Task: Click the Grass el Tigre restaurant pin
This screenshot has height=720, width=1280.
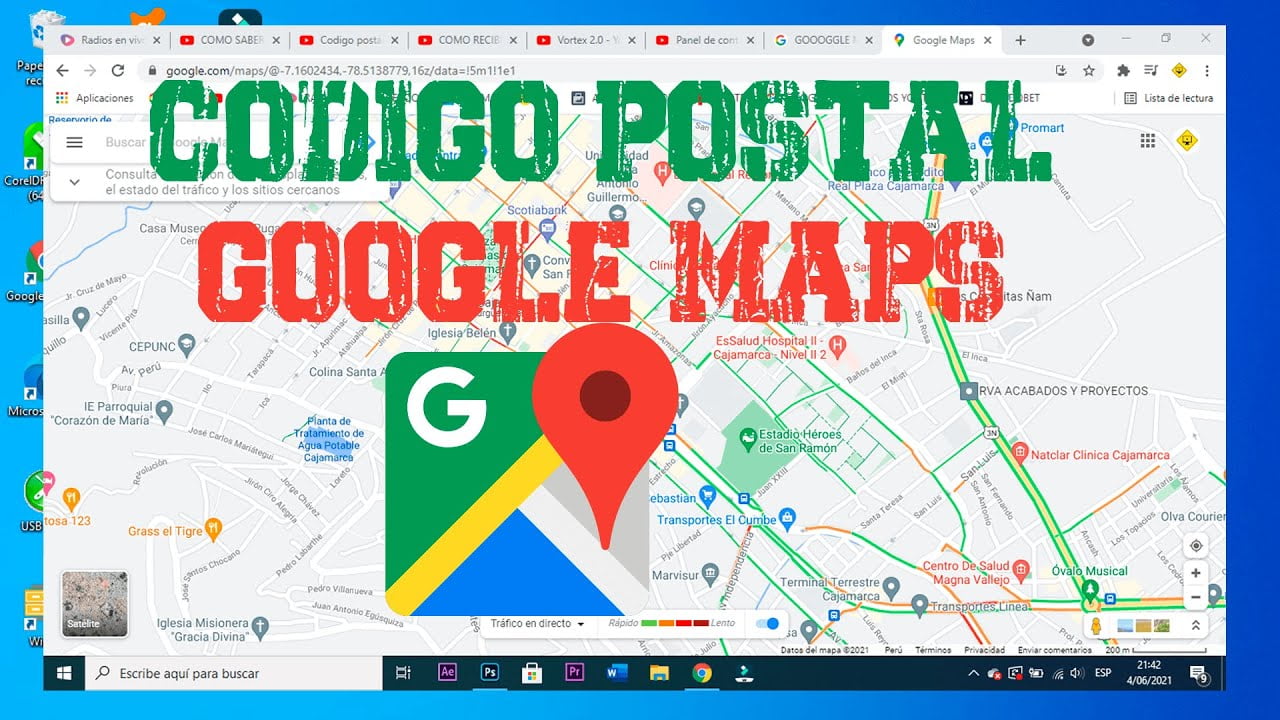Action: [212, 529]
